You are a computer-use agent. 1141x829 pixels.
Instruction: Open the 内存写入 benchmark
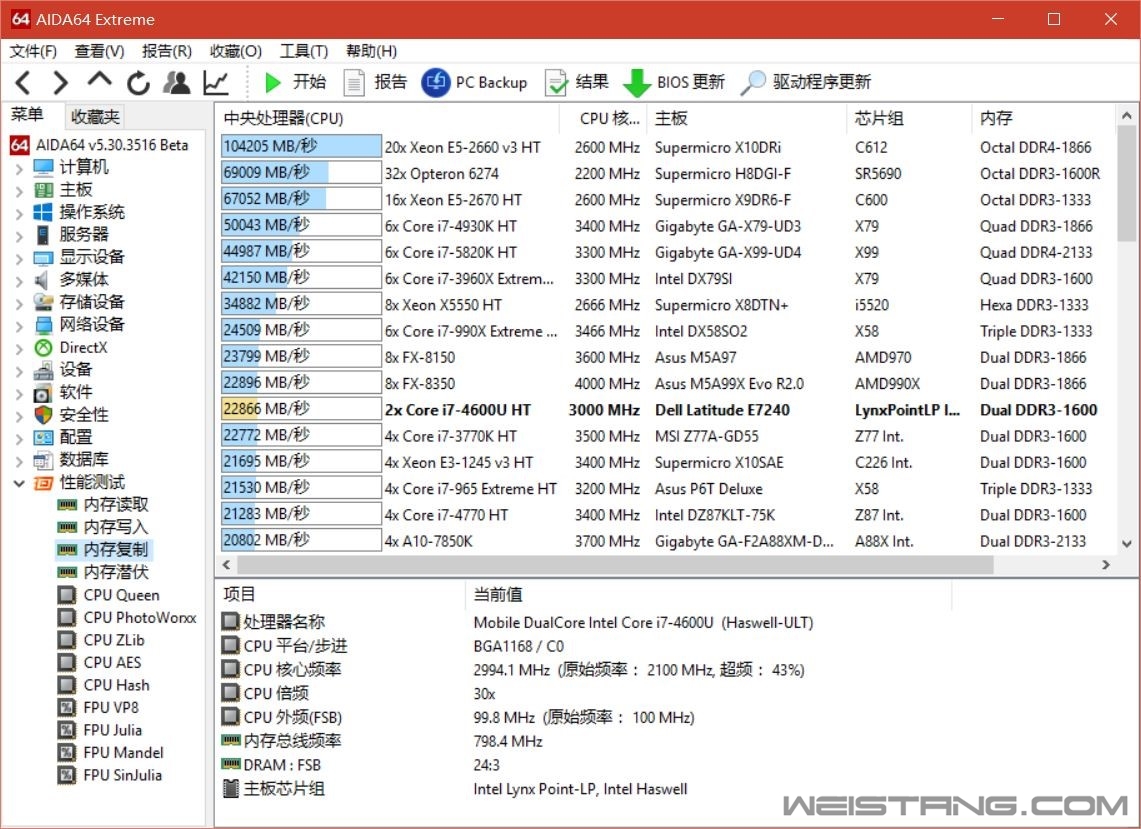103,527
